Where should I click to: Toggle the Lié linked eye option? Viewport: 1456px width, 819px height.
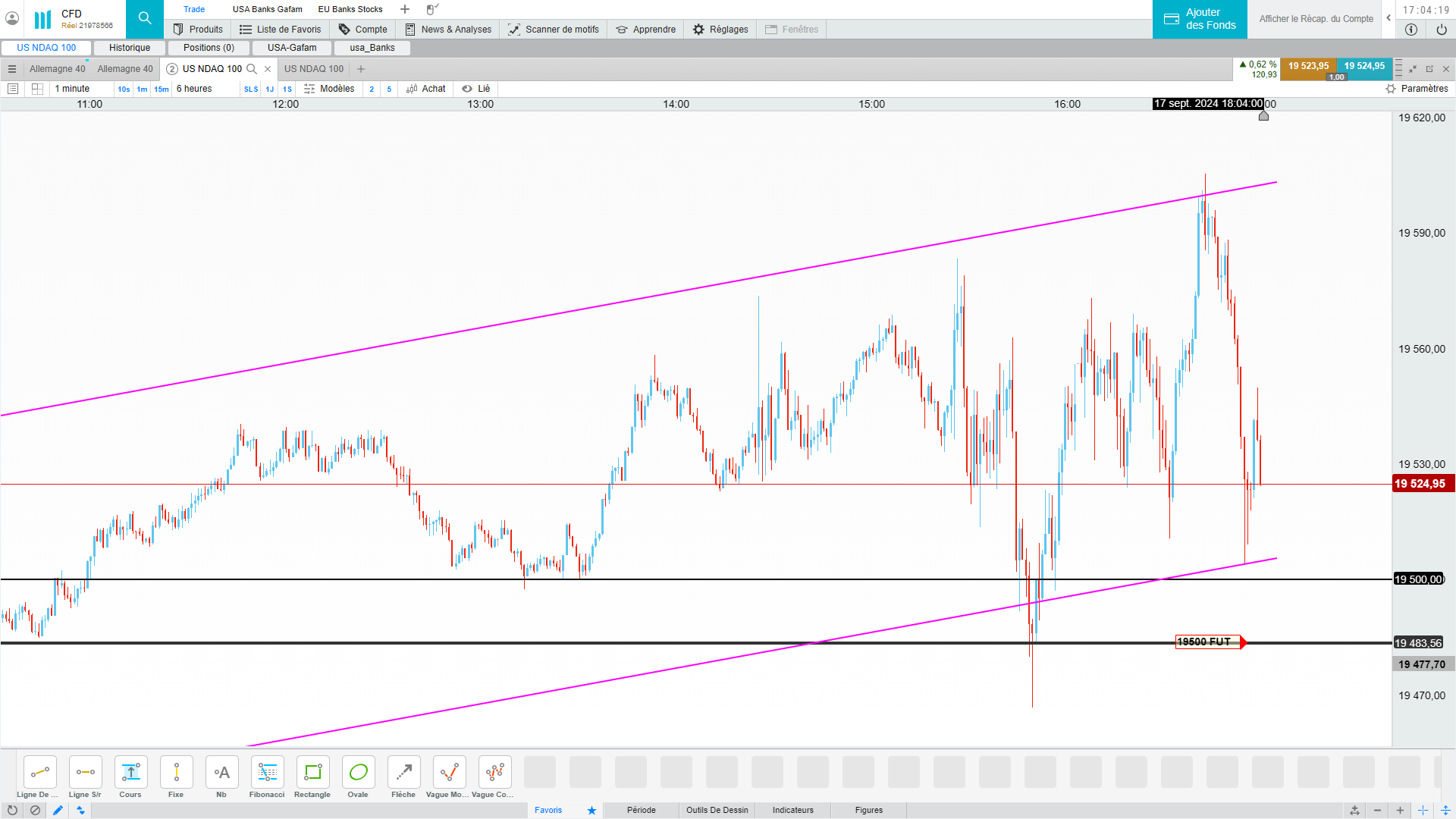pos(476,89)
